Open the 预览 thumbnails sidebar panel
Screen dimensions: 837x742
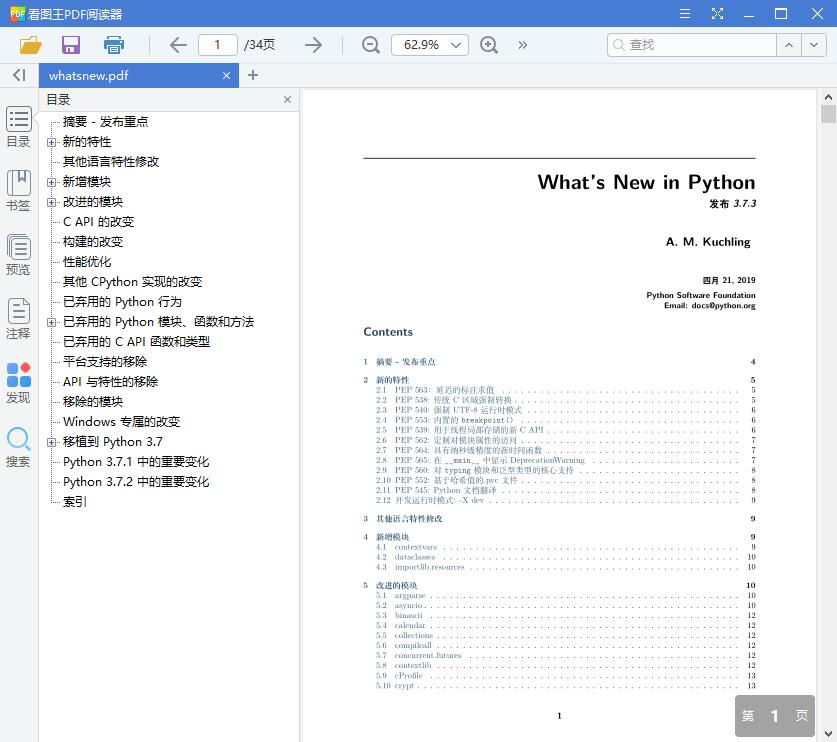pyautogui.click(x=19, y=255)
